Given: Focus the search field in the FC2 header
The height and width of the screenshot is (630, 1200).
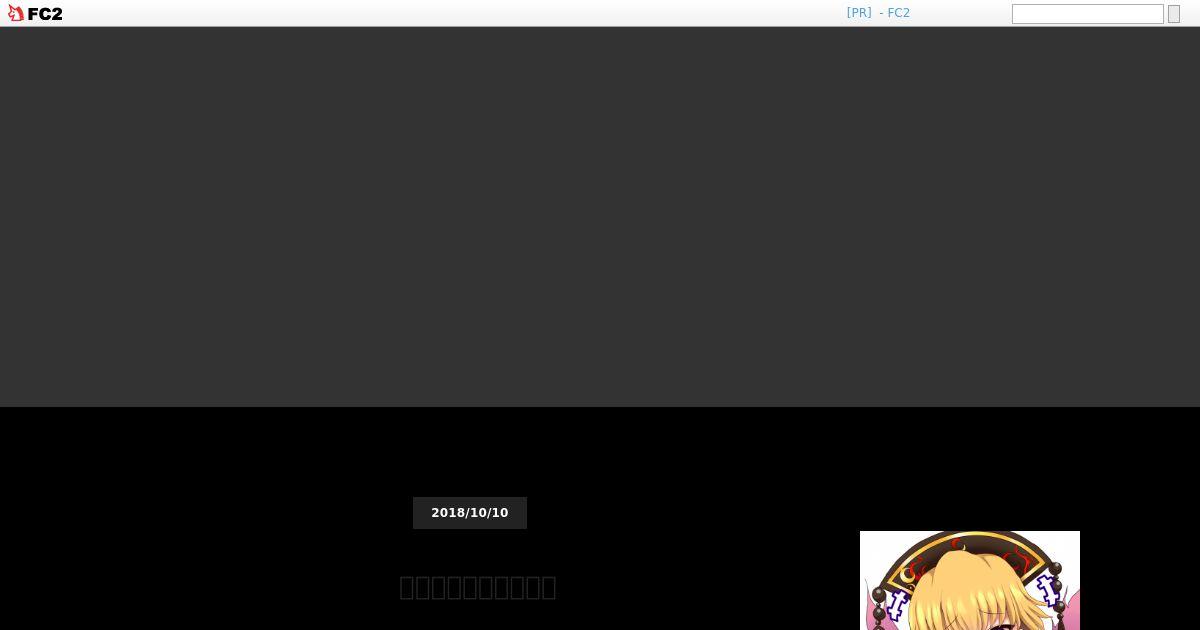Looking at the screenshot, I should coord(1087,14).
